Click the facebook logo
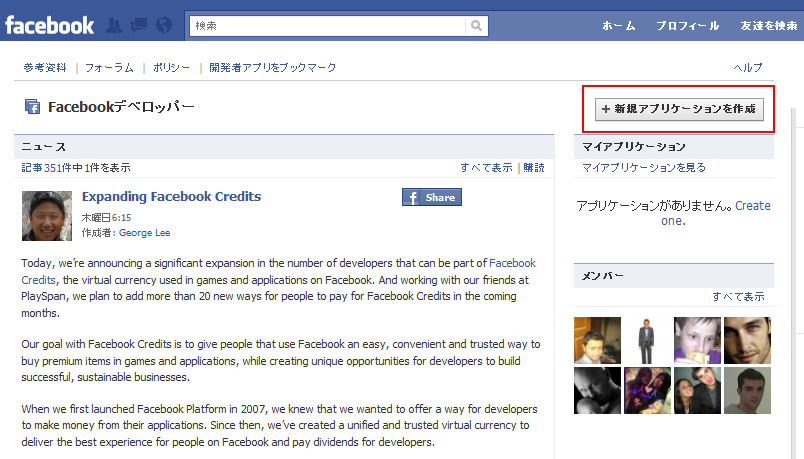This screenshot has width=804, height=459. click(49, 25)
